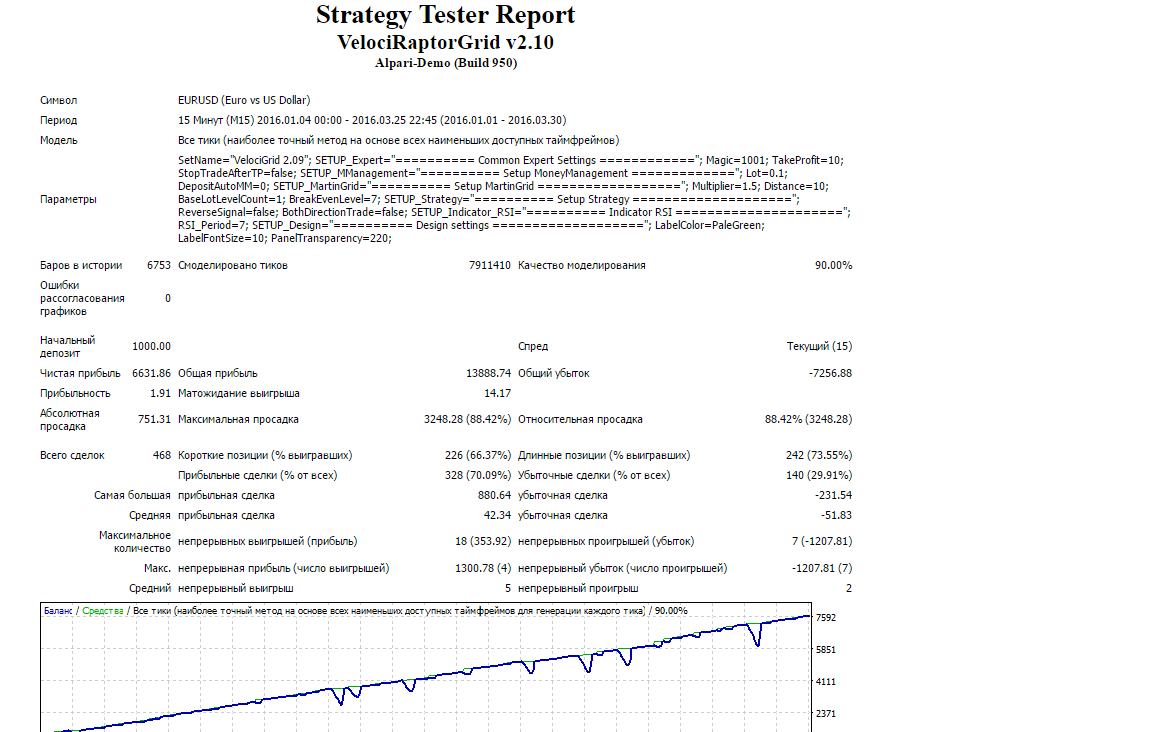Click Убыточные сделки (% от всех) label

coord(594,476)
